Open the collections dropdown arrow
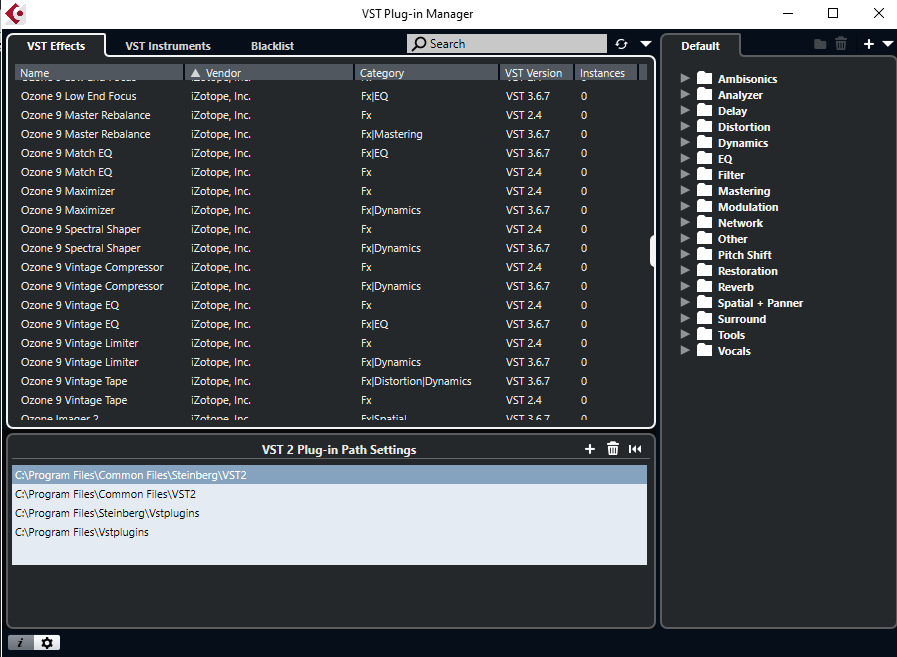Image resolution: width=897 pixels, height=657 pixels. pos(888,44)
